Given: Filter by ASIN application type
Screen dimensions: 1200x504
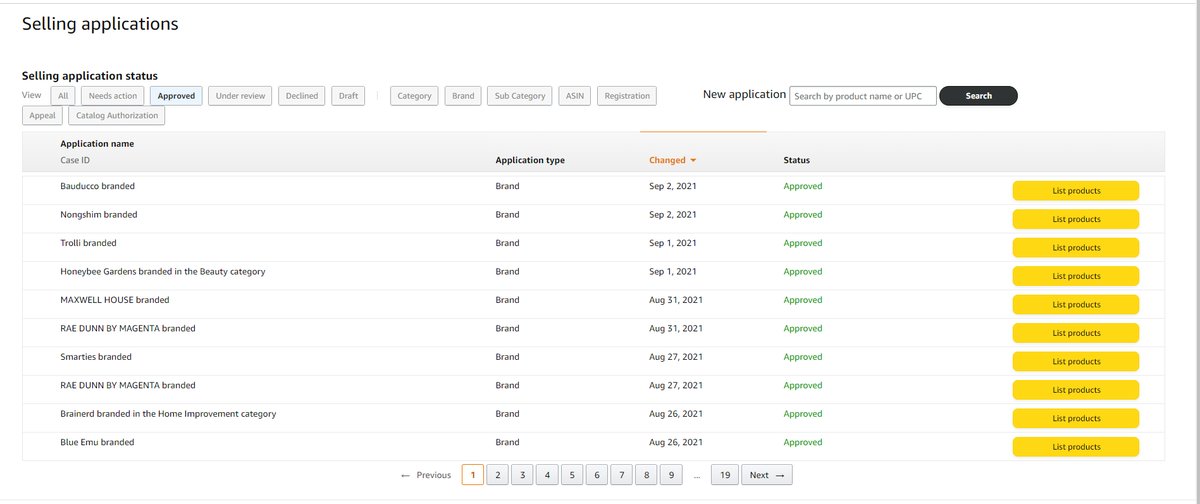Looking at the screenshot, I should click(x=575, y=96).
